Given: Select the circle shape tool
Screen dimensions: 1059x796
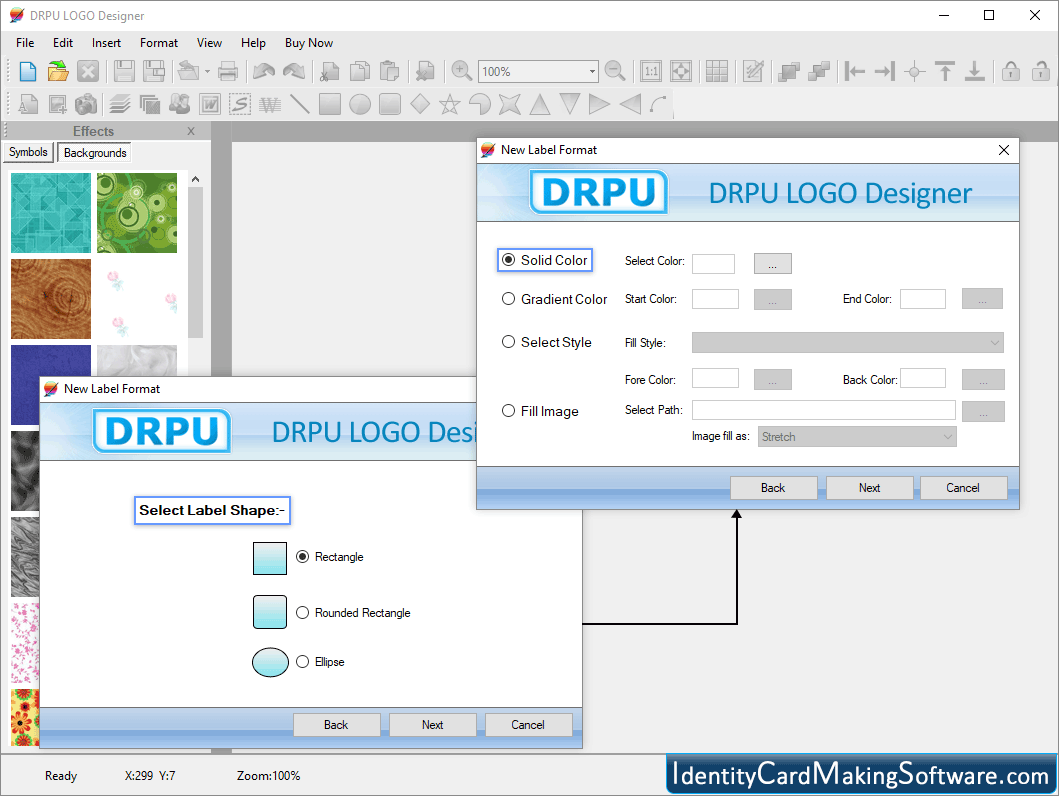Looking at the screenshot, I should [x=360, y=104].
